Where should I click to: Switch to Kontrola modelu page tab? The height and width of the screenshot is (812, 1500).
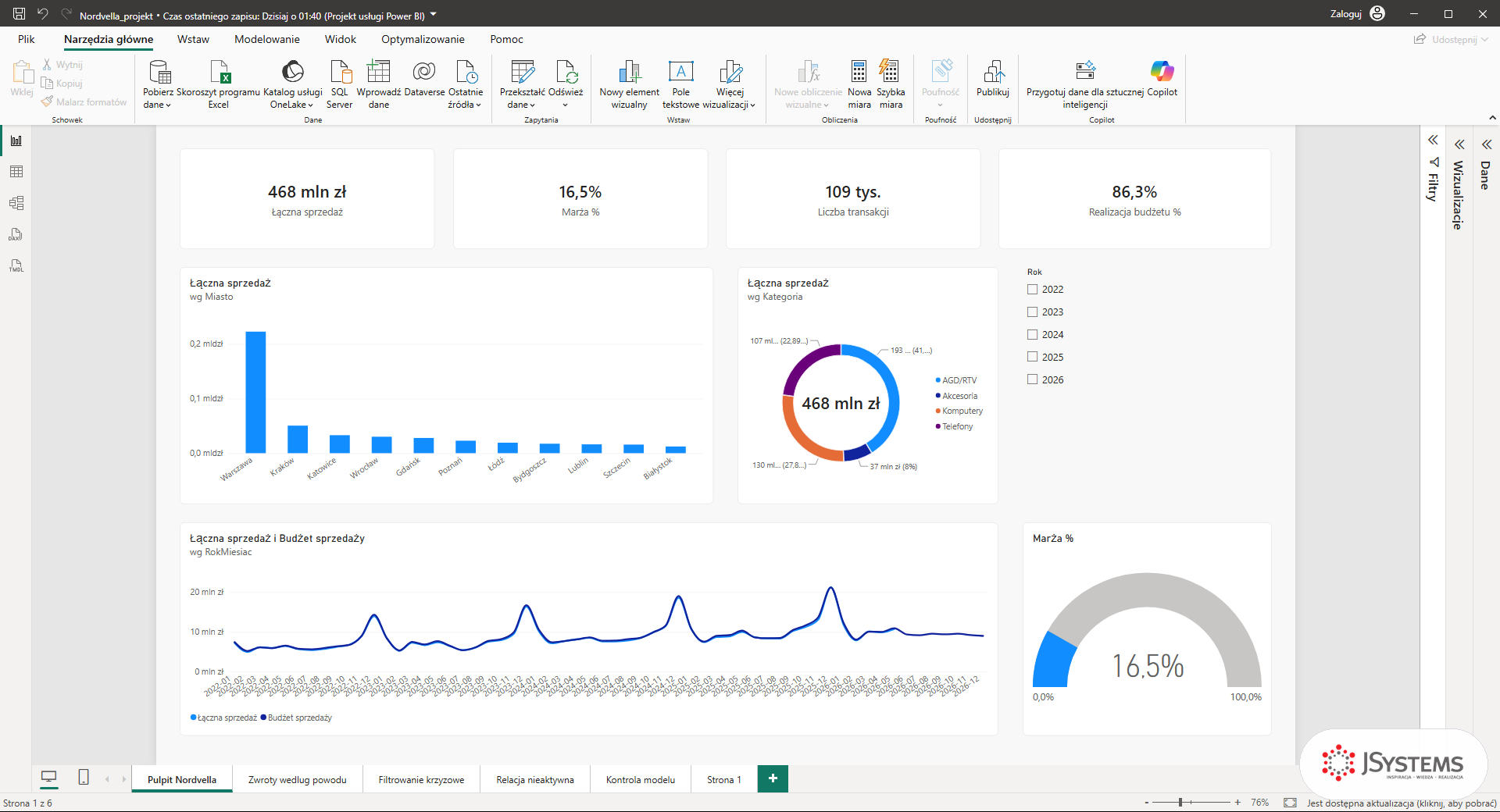coord(641,779)
